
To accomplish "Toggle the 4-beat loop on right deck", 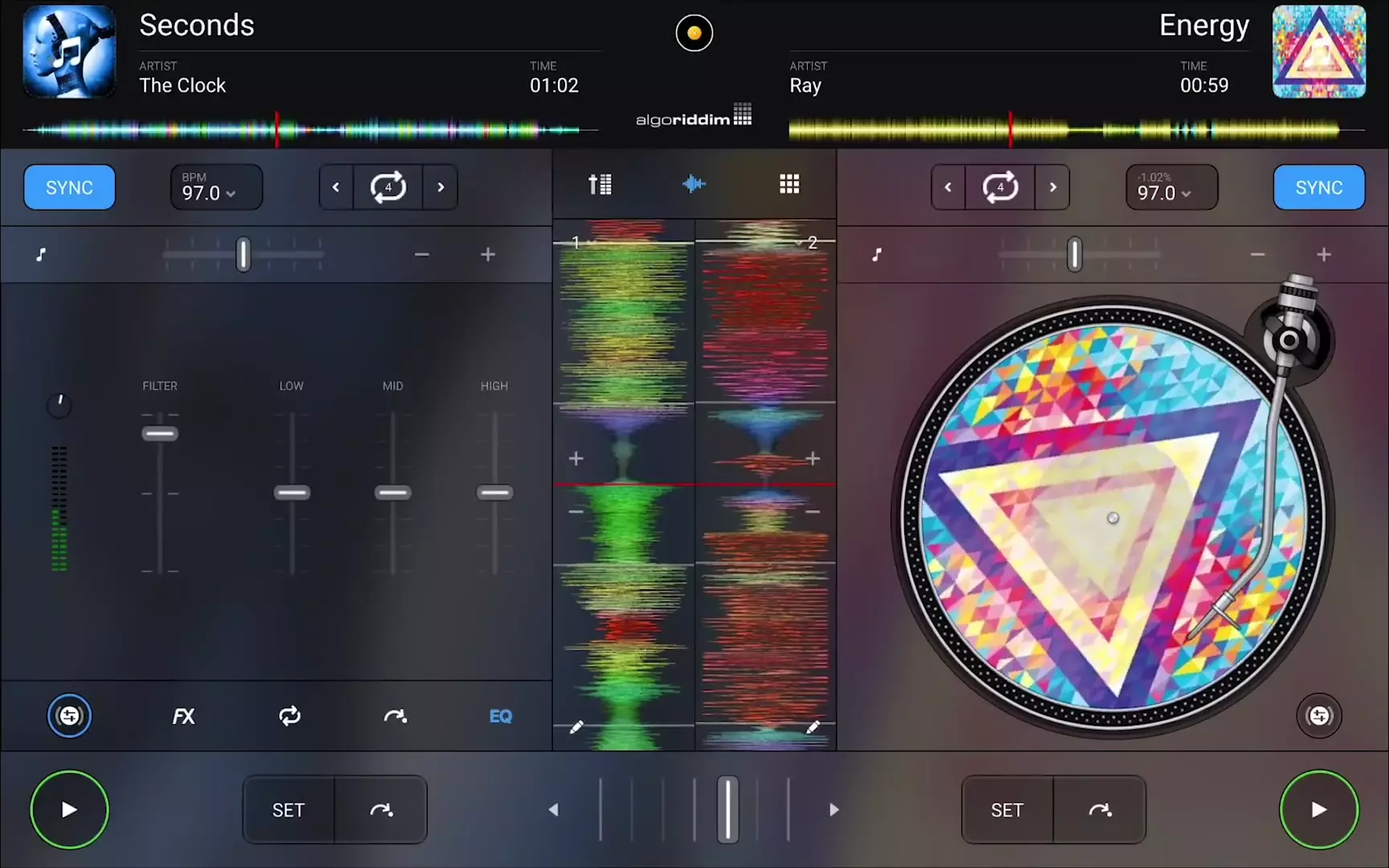I will (x=1000, y=187).
